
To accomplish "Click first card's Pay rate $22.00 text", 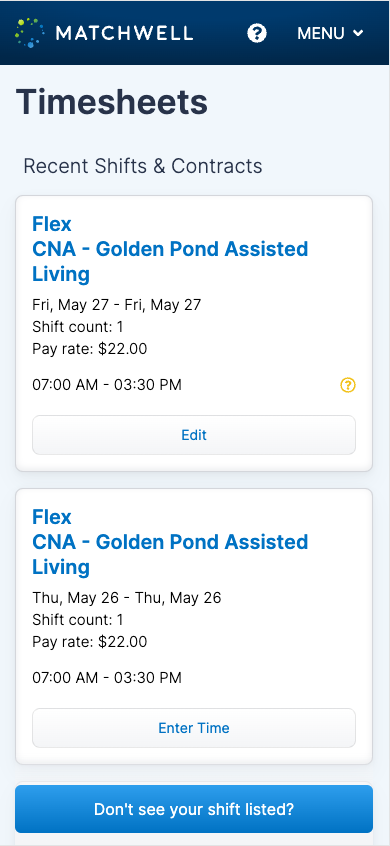I will [x=90, y=349].
